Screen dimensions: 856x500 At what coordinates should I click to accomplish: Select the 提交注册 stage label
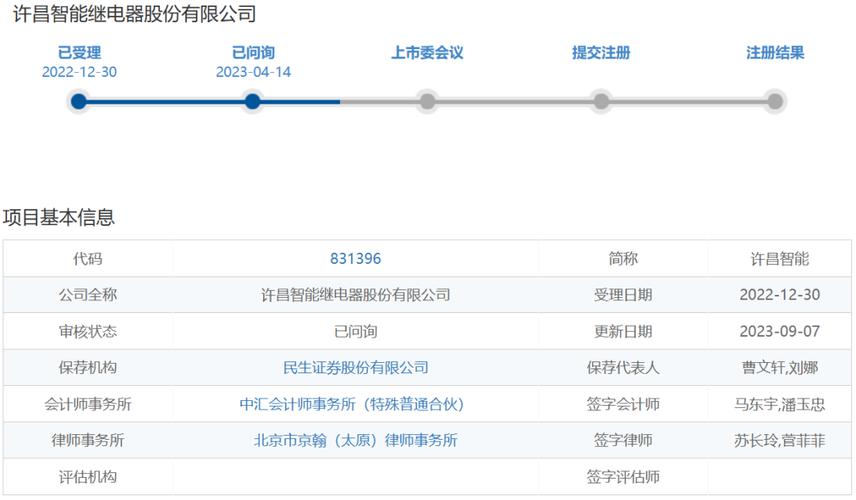[601, 53]
